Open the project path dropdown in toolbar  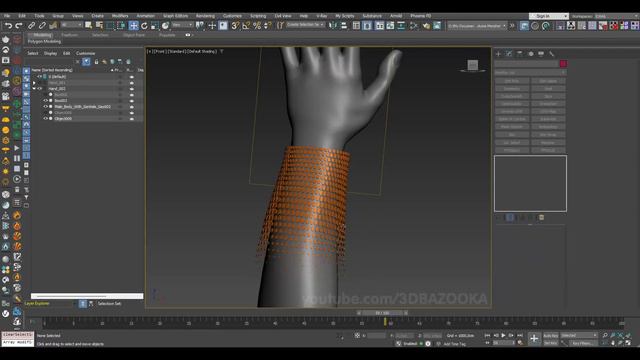point(477,26)
